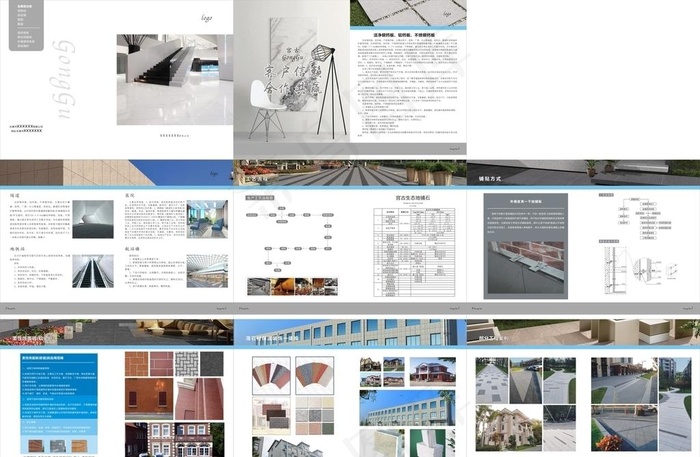Screen dimensions: 700x457
Task: Open the escalator photo
Action: pos(93,271)
